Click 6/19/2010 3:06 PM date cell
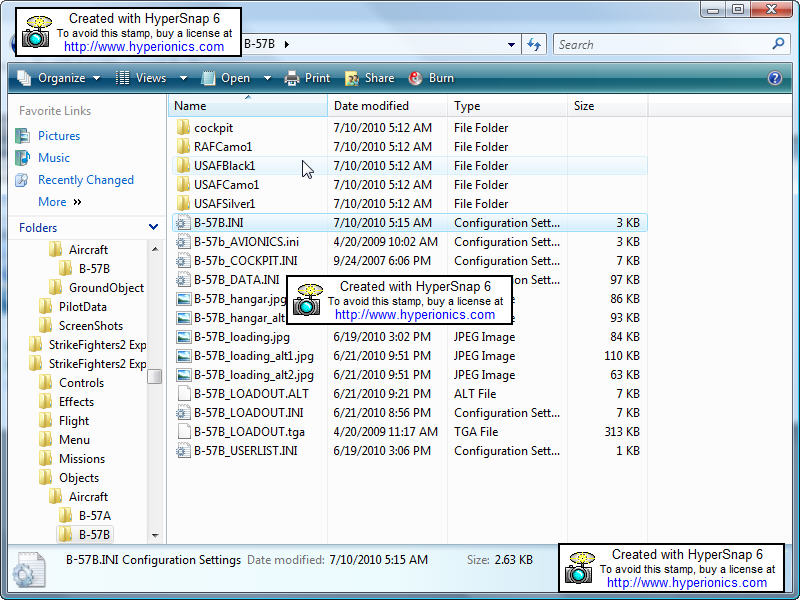Screen dimensions: 800x600 coord(382,451)
